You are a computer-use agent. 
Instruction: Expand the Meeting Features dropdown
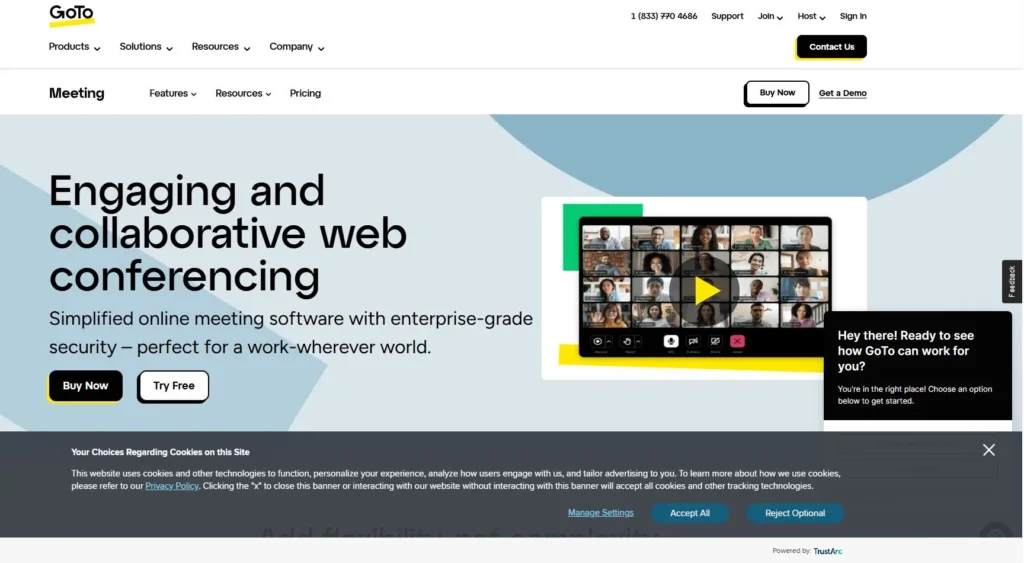tap(172, 93)
